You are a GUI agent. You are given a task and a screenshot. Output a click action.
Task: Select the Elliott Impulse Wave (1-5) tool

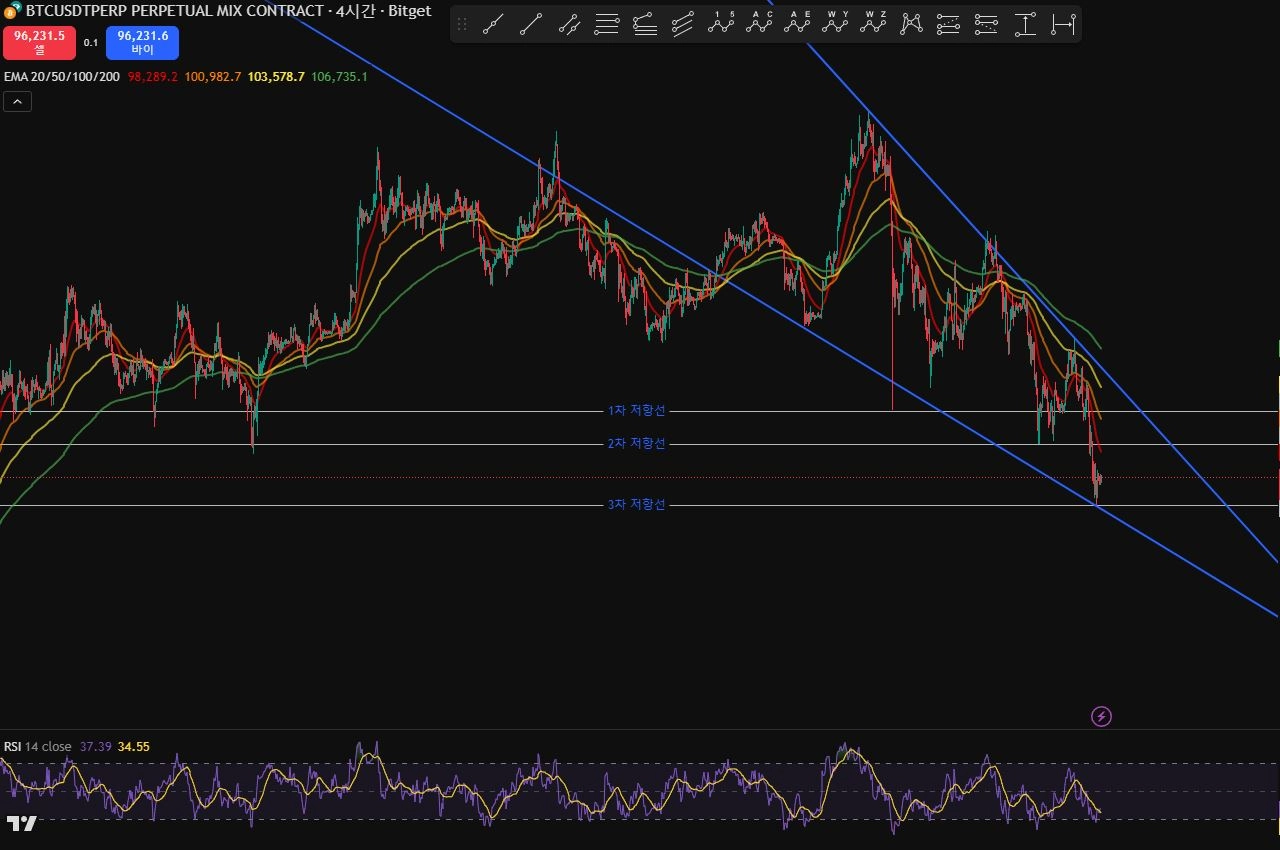tap(721, 24)
